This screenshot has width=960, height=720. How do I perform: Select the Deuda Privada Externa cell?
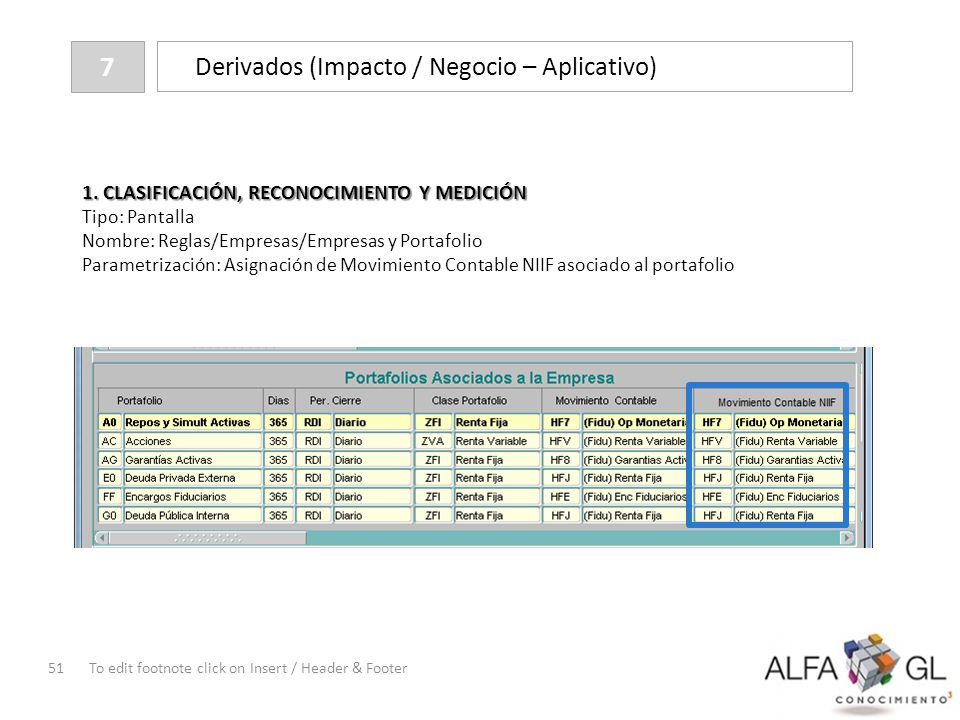[x=192, y=478]
